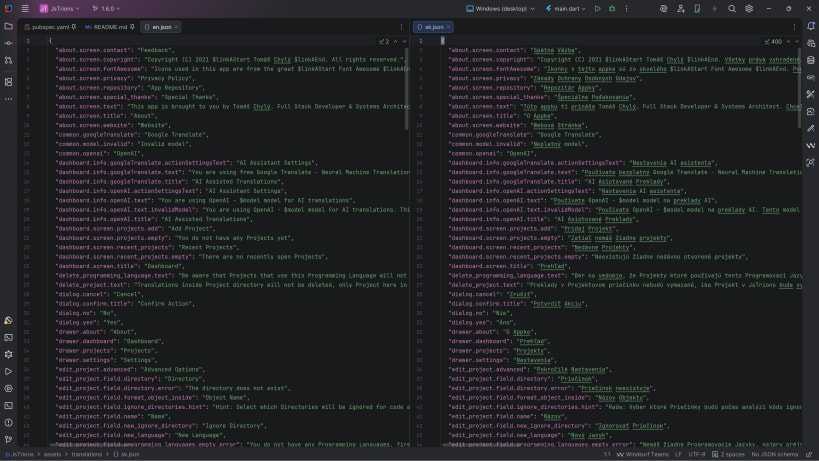Change line separator LF in status bar
The height and width of the screenshot is (461, 819).
678,455
